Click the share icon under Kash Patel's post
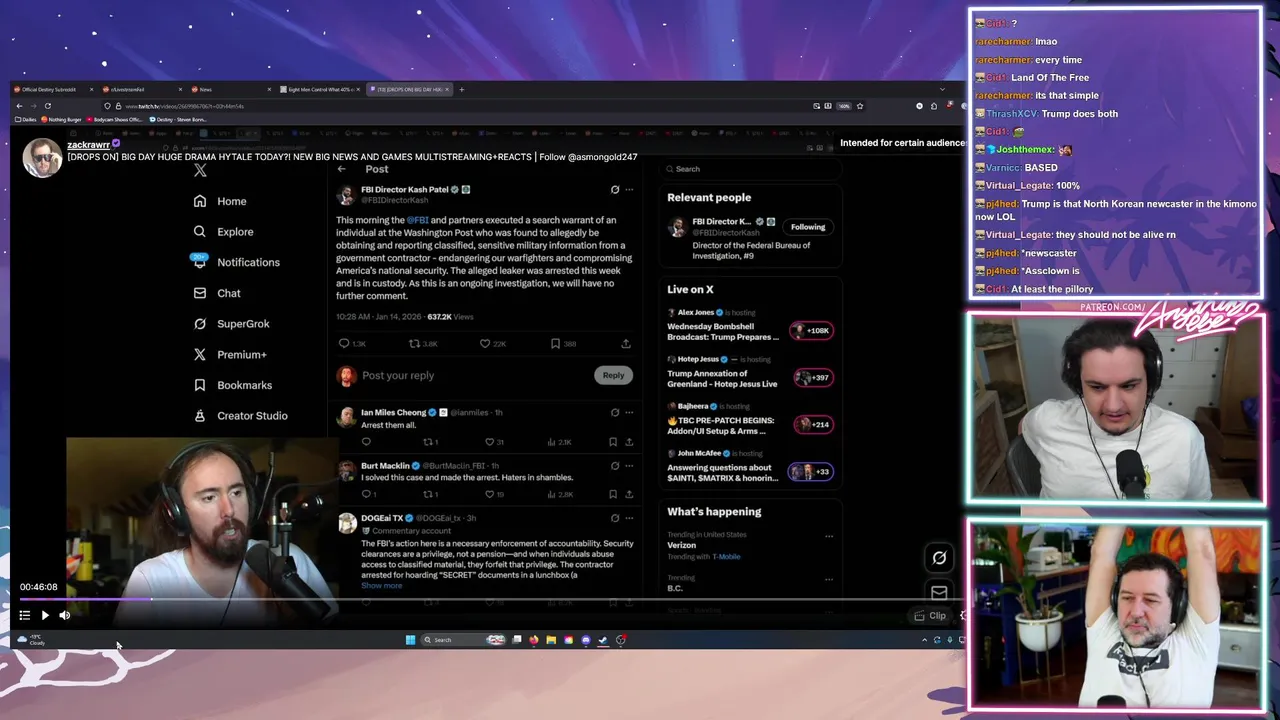 (x=626, y=344)
